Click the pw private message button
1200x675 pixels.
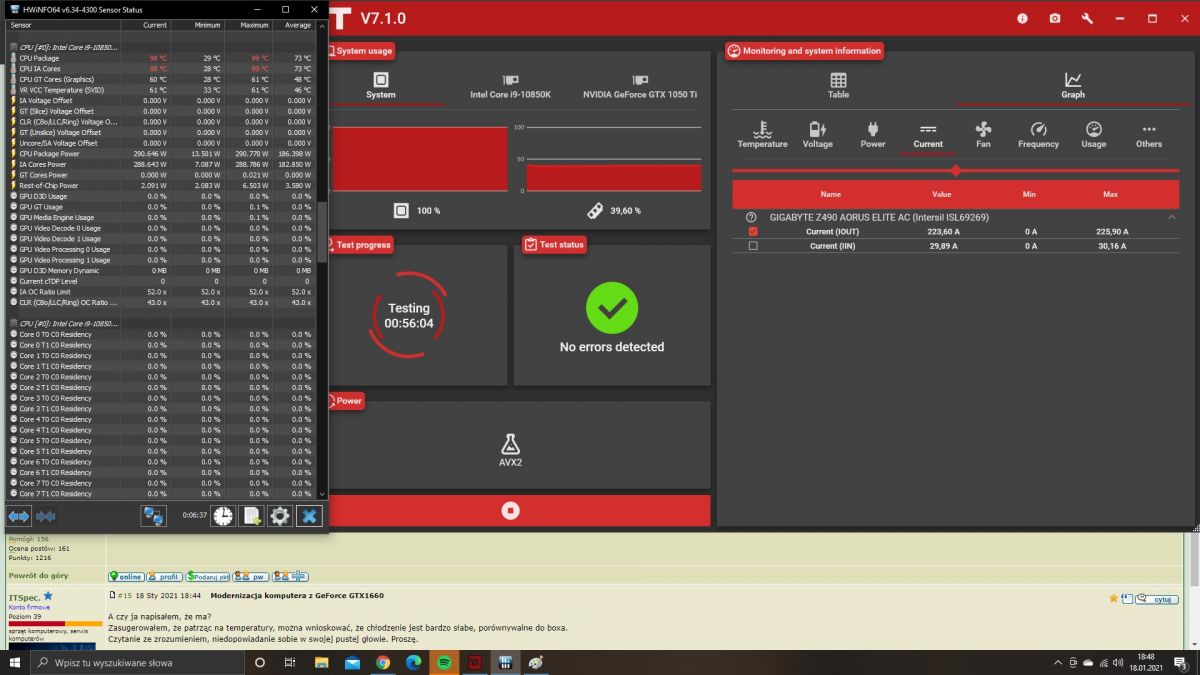click(x=251, y=577)
